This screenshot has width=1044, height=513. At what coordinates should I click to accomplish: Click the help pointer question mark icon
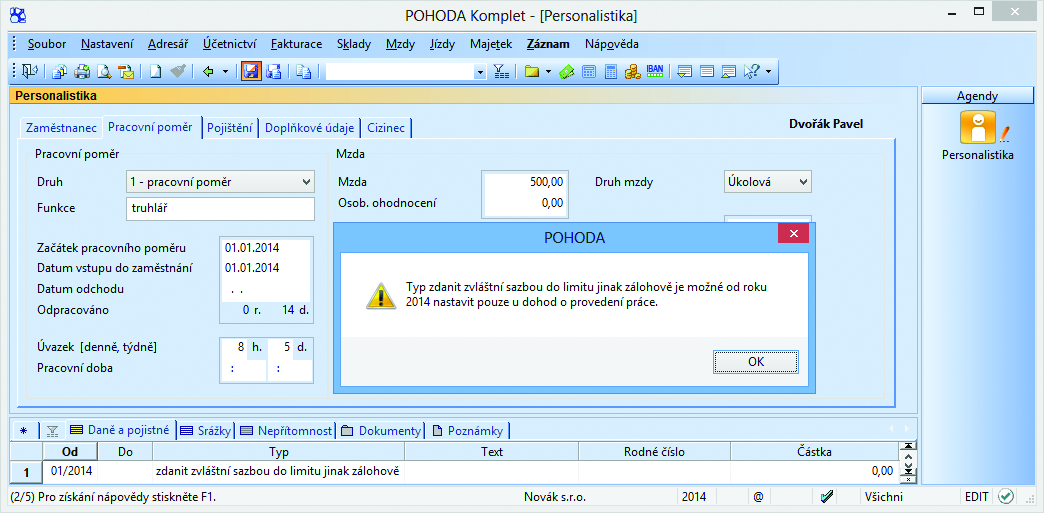click(751, 71)
